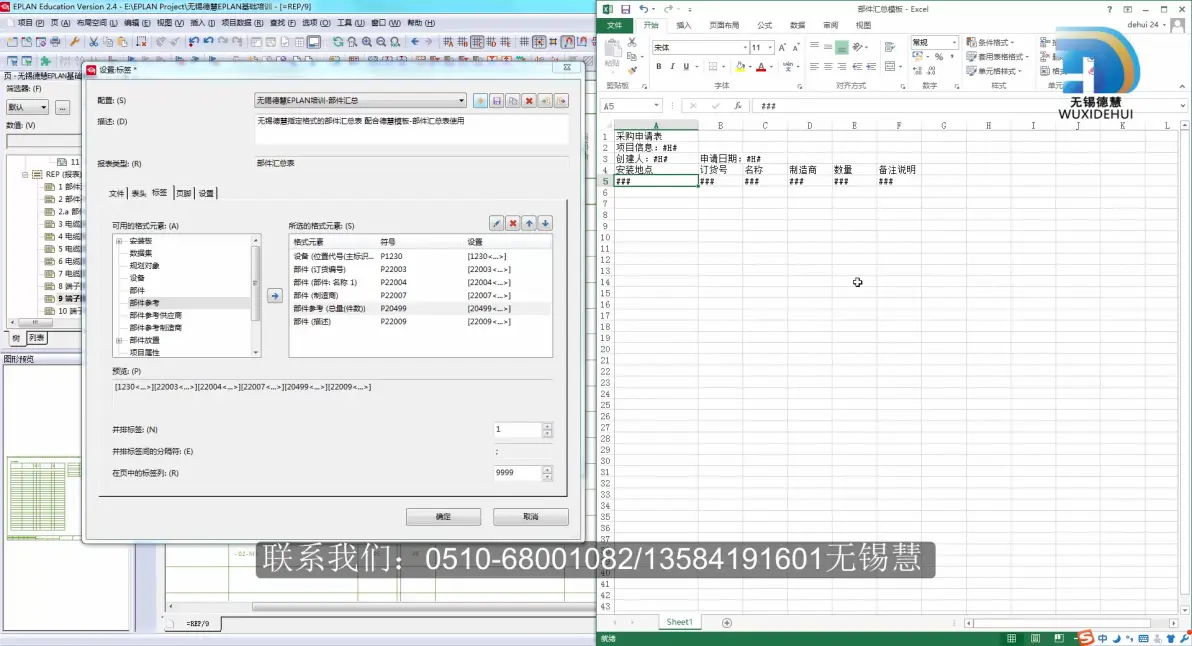Click the Excel format painter brush
Viewport: 1192px width, 646px height.
tap(632, 70)
